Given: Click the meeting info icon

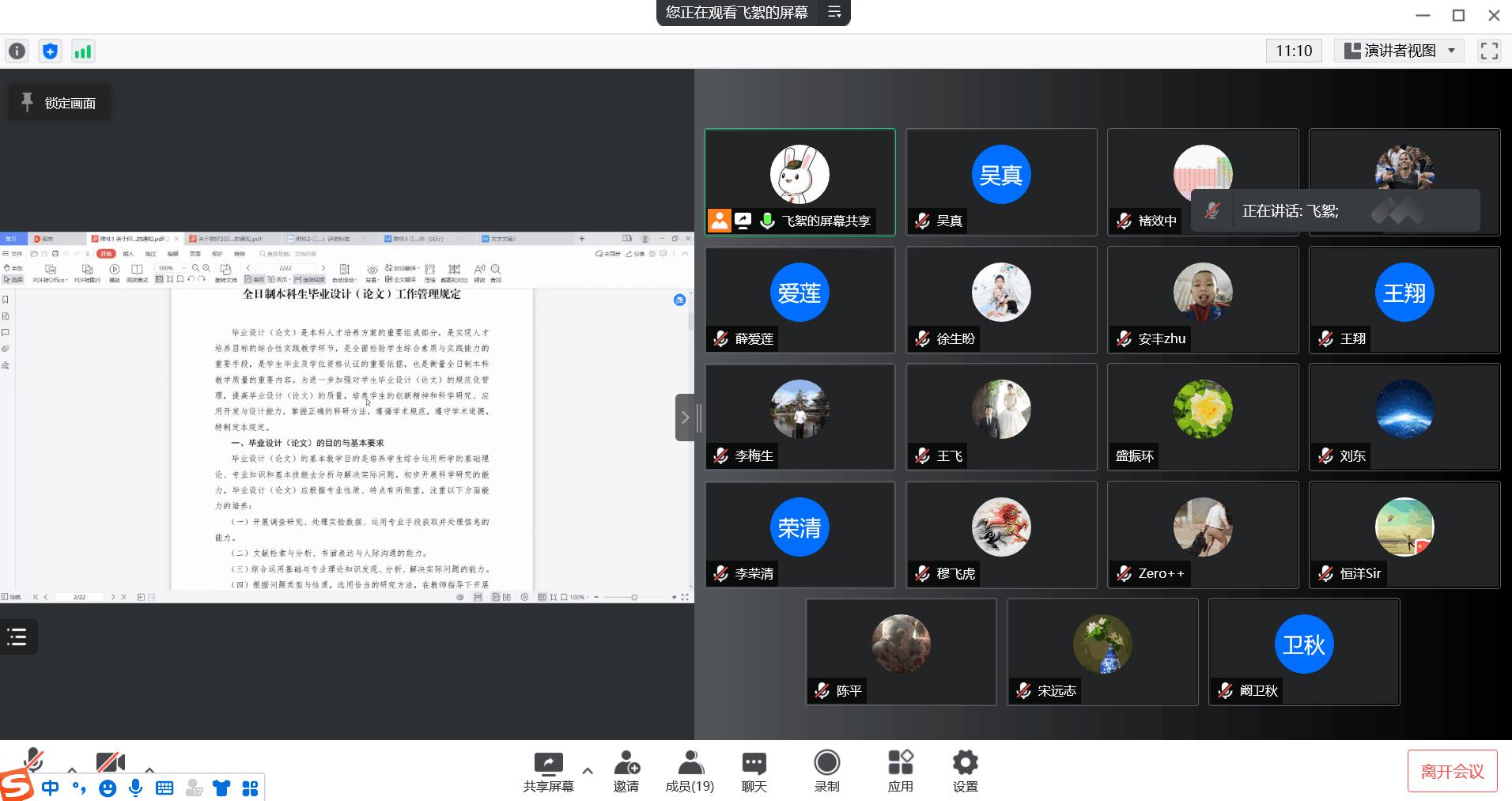Looking at the screenshot, I should [x=17, y=51].
